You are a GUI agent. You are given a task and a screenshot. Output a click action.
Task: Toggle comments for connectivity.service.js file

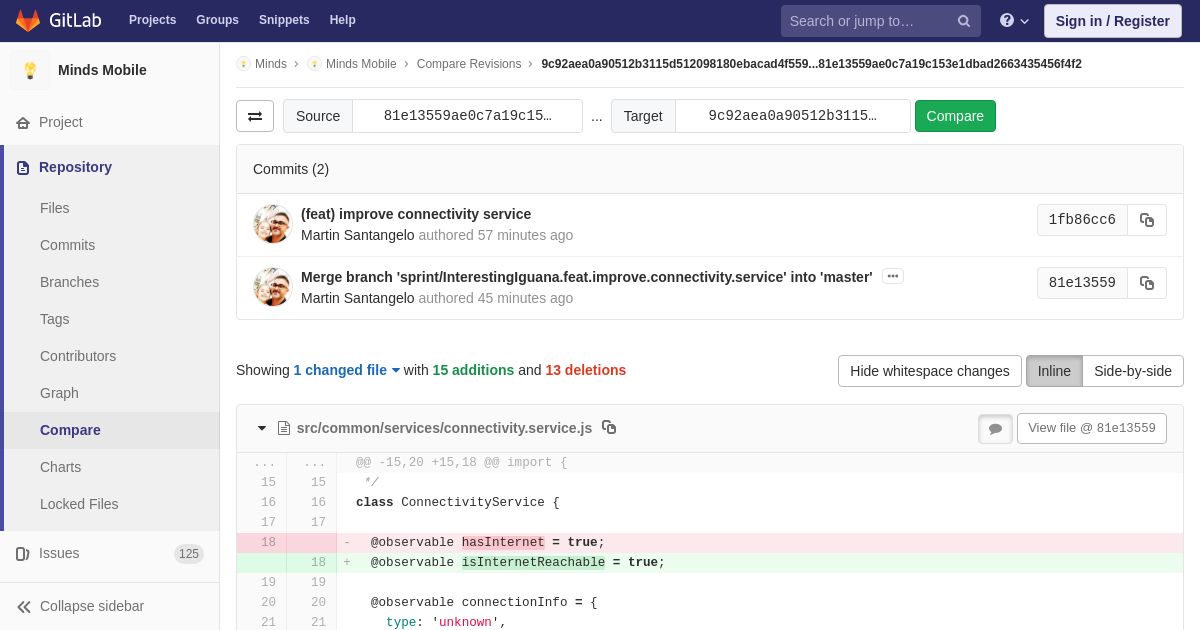995,429
